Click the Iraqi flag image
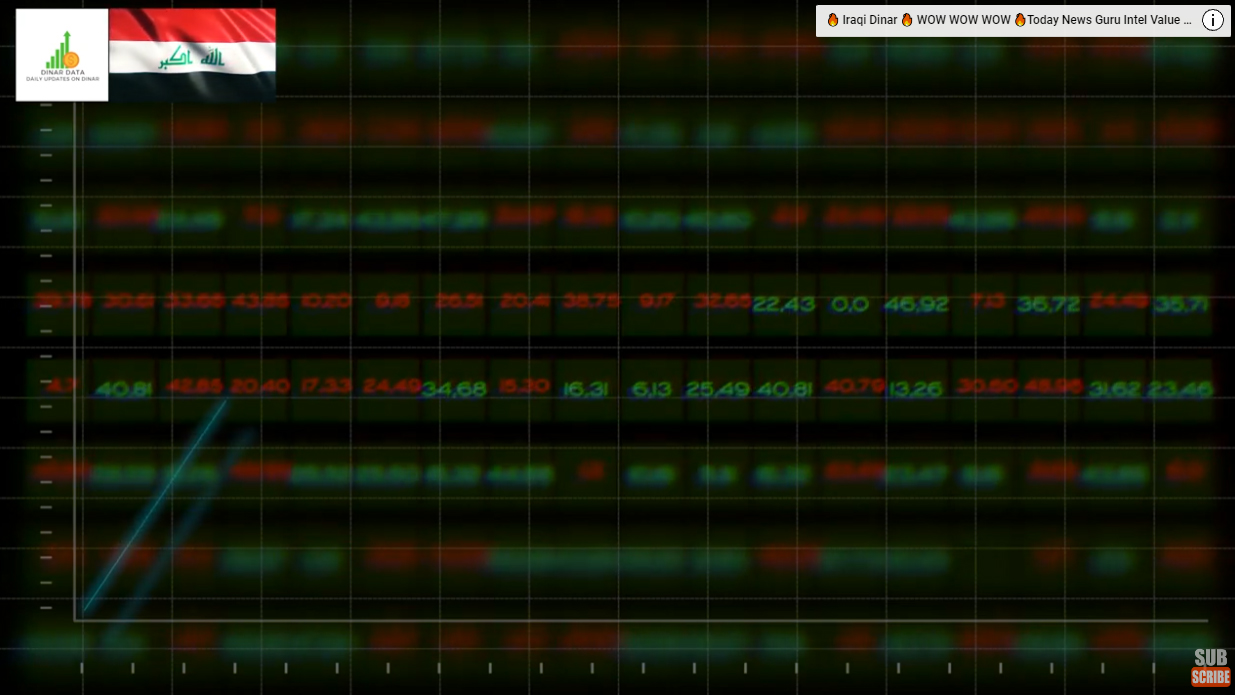This screenshot has height=695, width=1235. pos(192,55)
